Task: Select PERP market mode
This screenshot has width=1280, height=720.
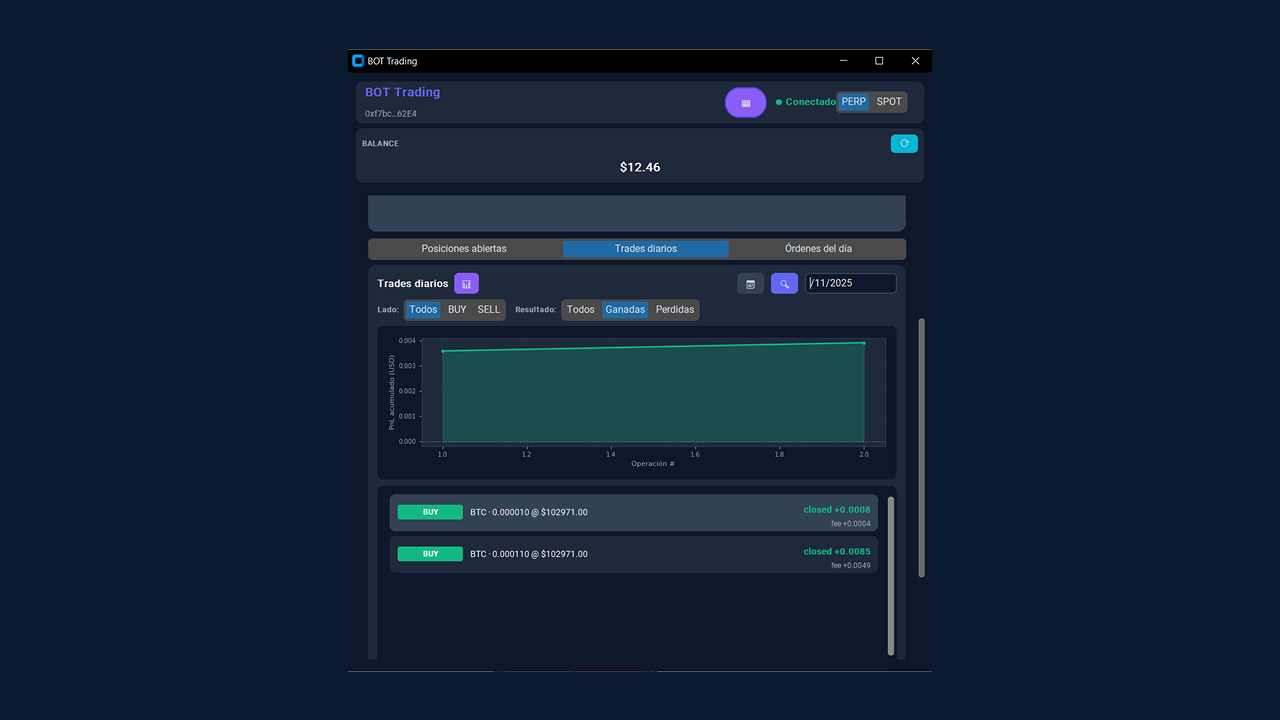Action: [853, 102]
